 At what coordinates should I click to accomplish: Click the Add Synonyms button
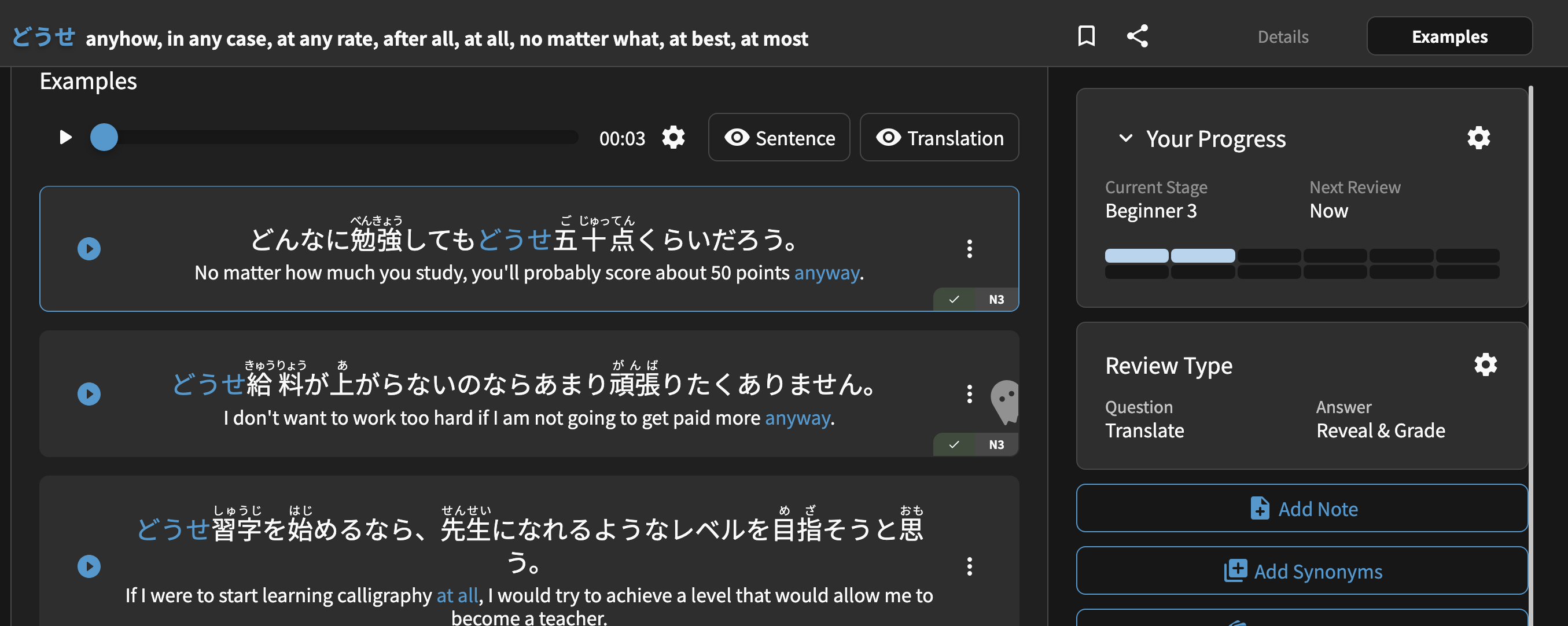(1302, 570)
